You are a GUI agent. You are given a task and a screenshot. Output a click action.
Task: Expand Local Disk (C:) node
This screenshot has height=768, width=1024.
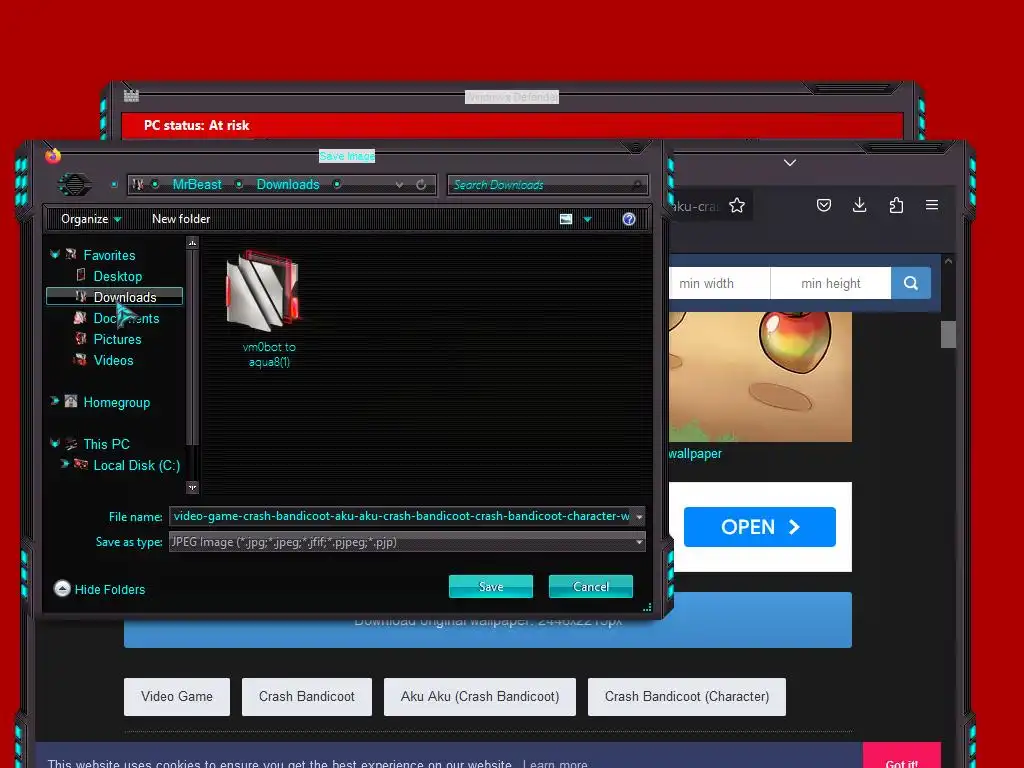tap(65, 464)
